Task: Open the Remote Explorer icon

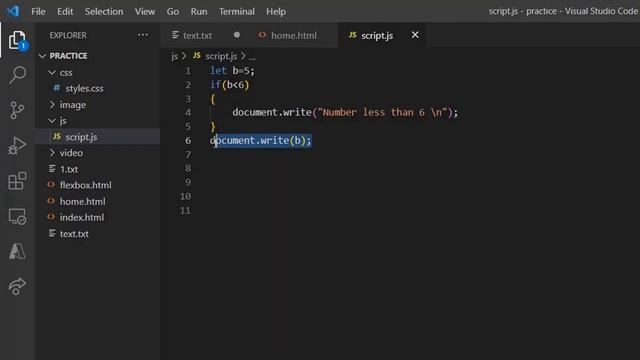Action: (x=17, y=216)
